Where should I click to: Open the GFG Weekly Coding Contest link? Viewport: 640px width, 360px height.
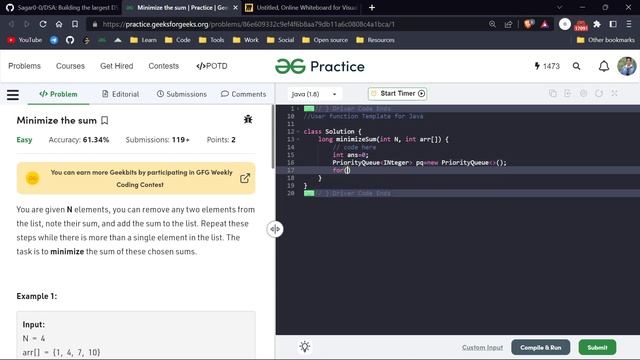click(244, 178)
